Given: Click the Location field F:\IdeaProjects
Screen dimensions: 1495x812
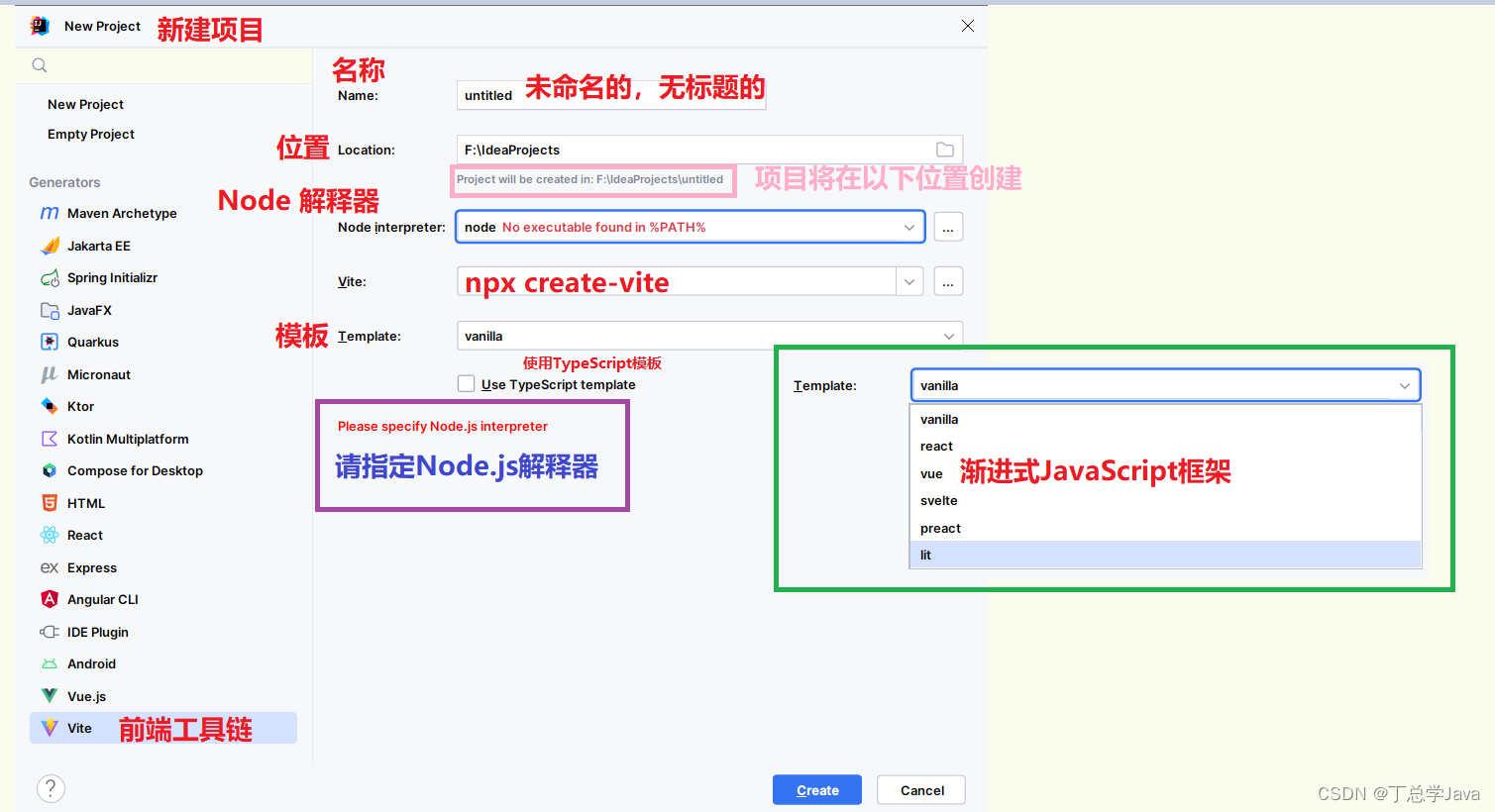Looking at the screenshot, I should (709, 150).
